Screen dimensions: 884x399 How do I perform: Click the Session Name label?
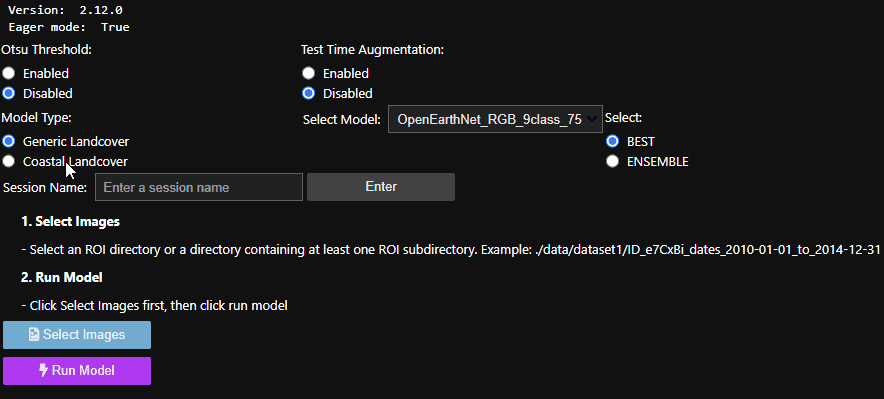pyautogui.click(x=45, y=187)
